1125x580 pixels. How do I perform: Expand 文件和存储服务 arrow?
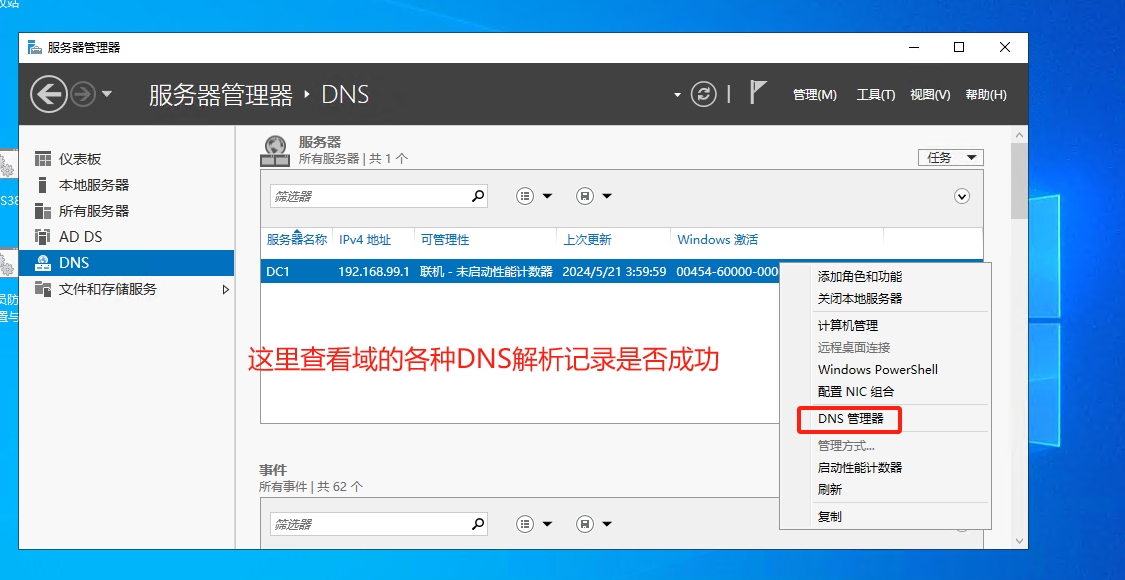point(225,289)
